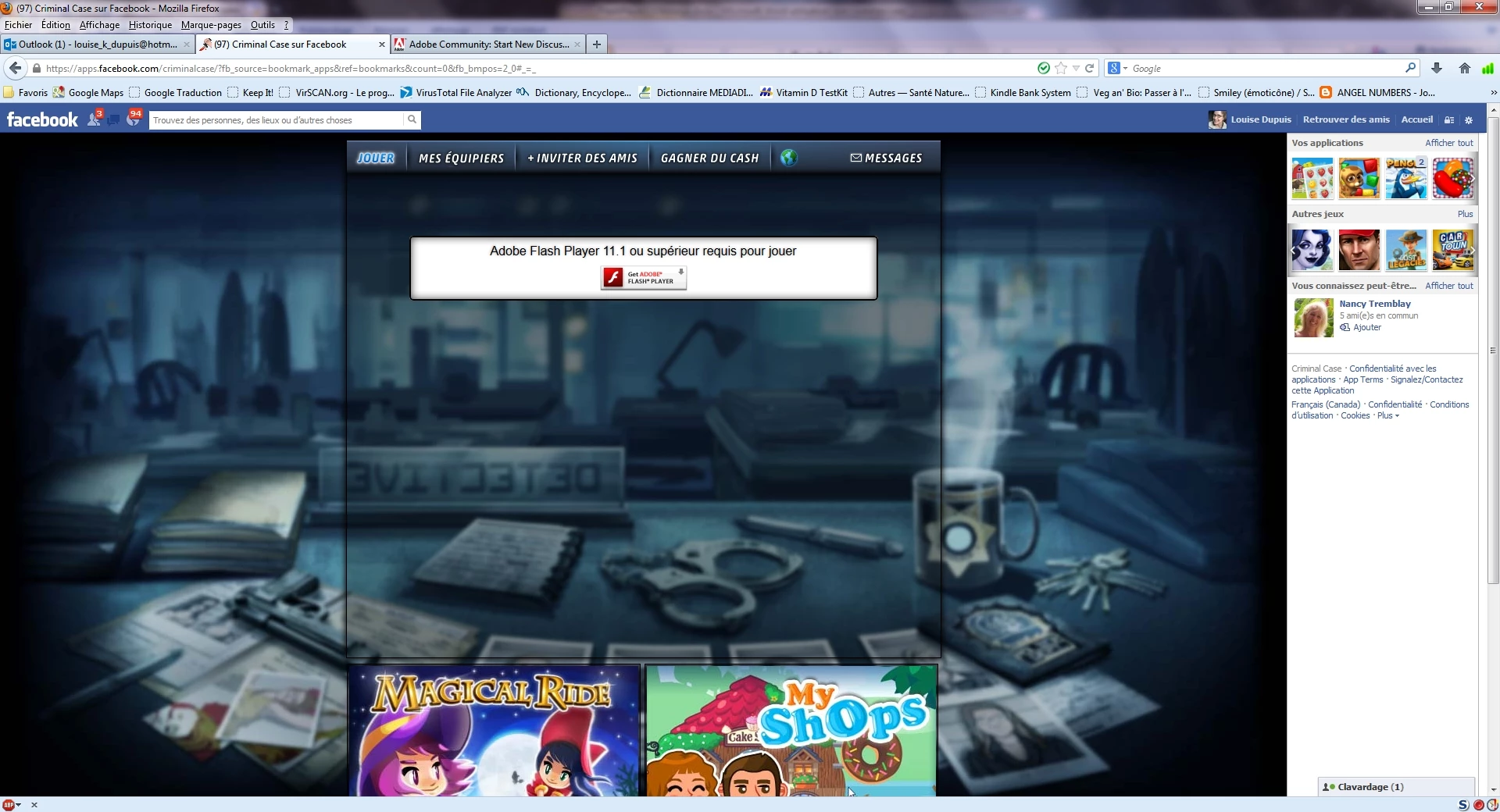Open the Marque-pages menu
Screen dimensions: 1500x812
211,24
